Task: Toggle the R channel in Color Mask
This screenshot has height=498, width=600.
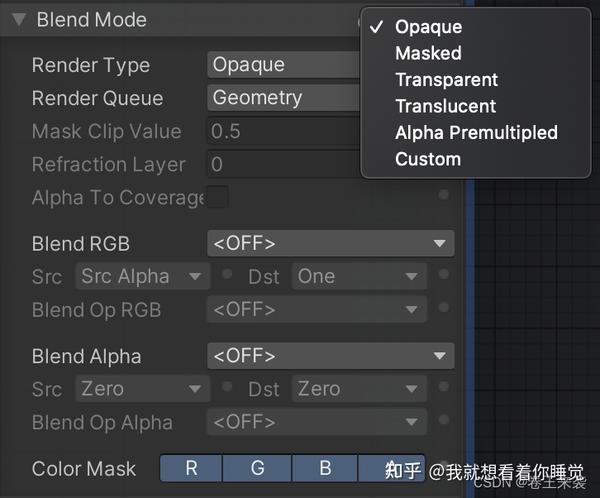Action: pos(190,468)
